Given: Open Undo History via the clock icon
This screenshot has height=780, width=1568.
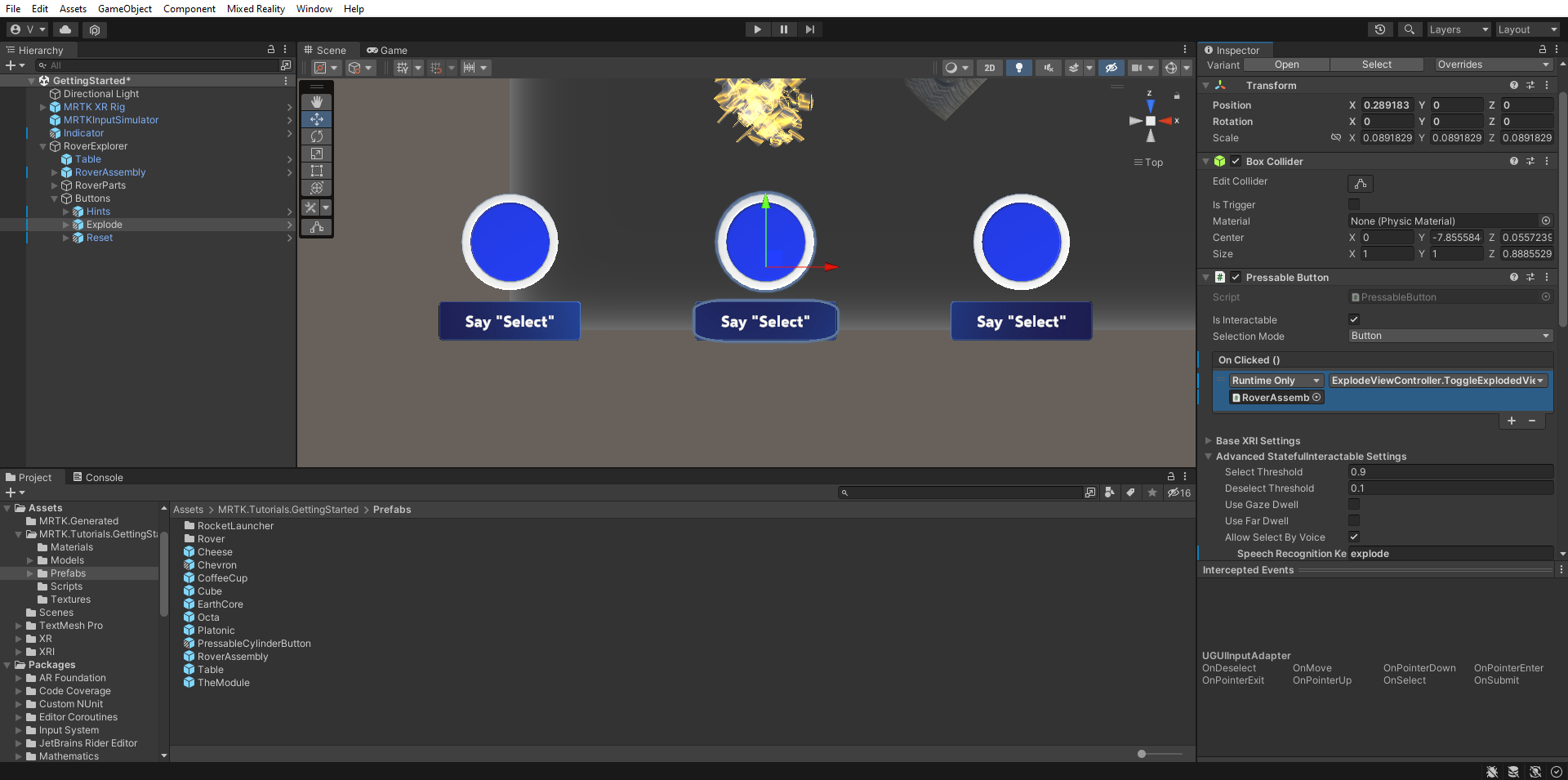Looking at the screenshot, I should tap(1380, 29).
